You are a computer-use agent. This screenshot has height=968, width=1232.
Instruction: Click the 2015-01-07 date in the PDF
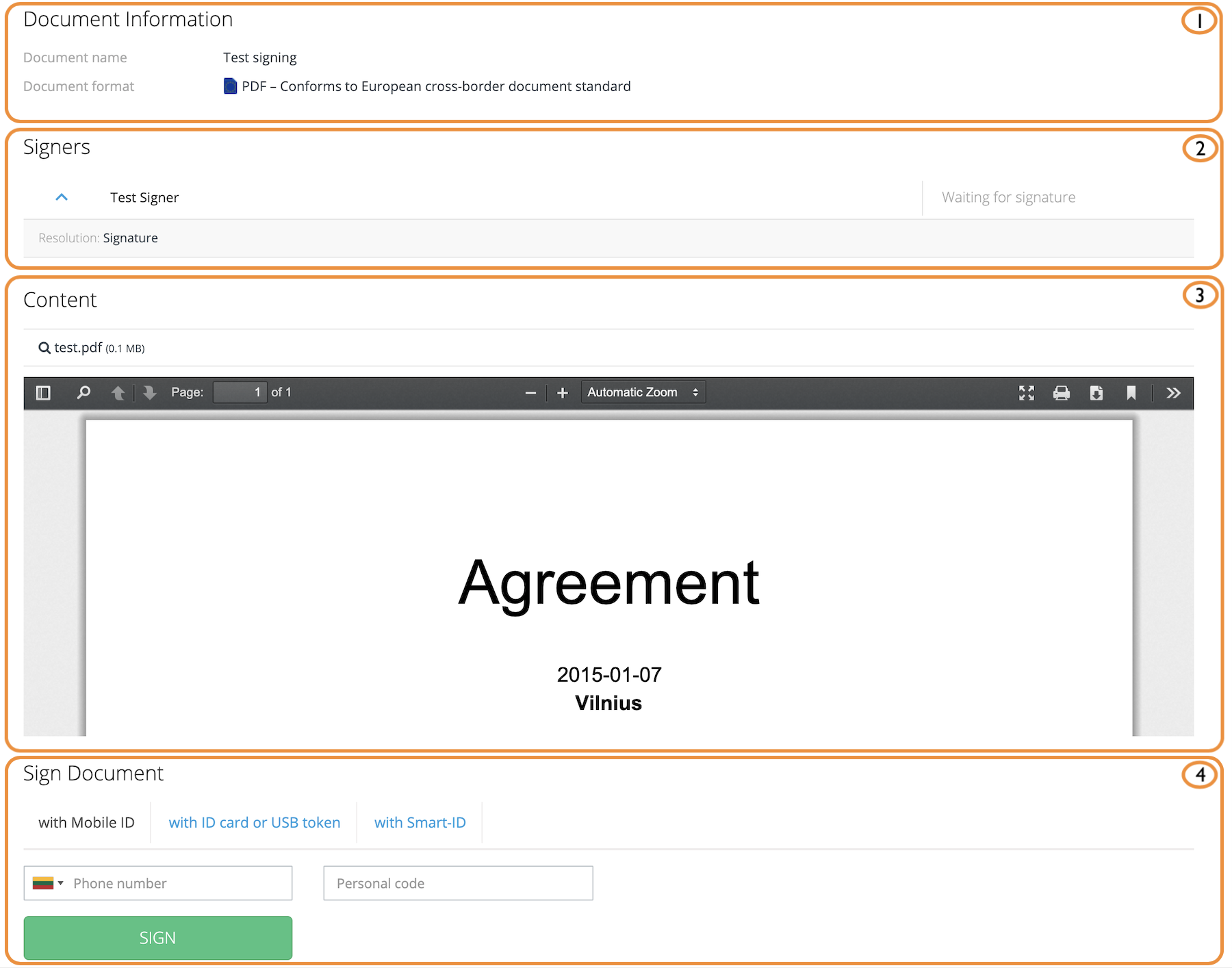[x=609, y=675]
